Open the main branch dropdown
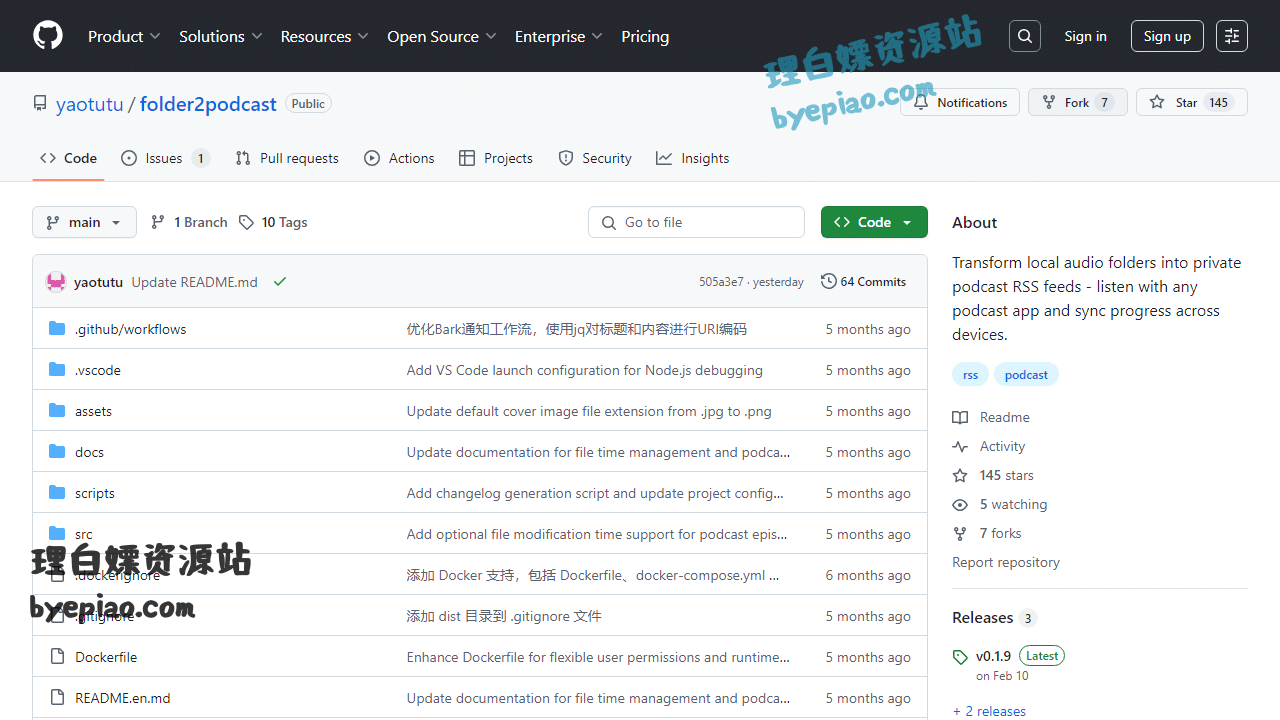 point(84,222)
